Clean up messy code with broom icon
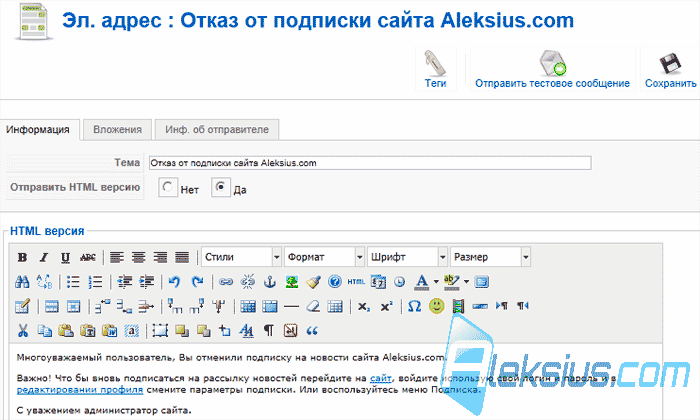 click(x=313, y=282)
